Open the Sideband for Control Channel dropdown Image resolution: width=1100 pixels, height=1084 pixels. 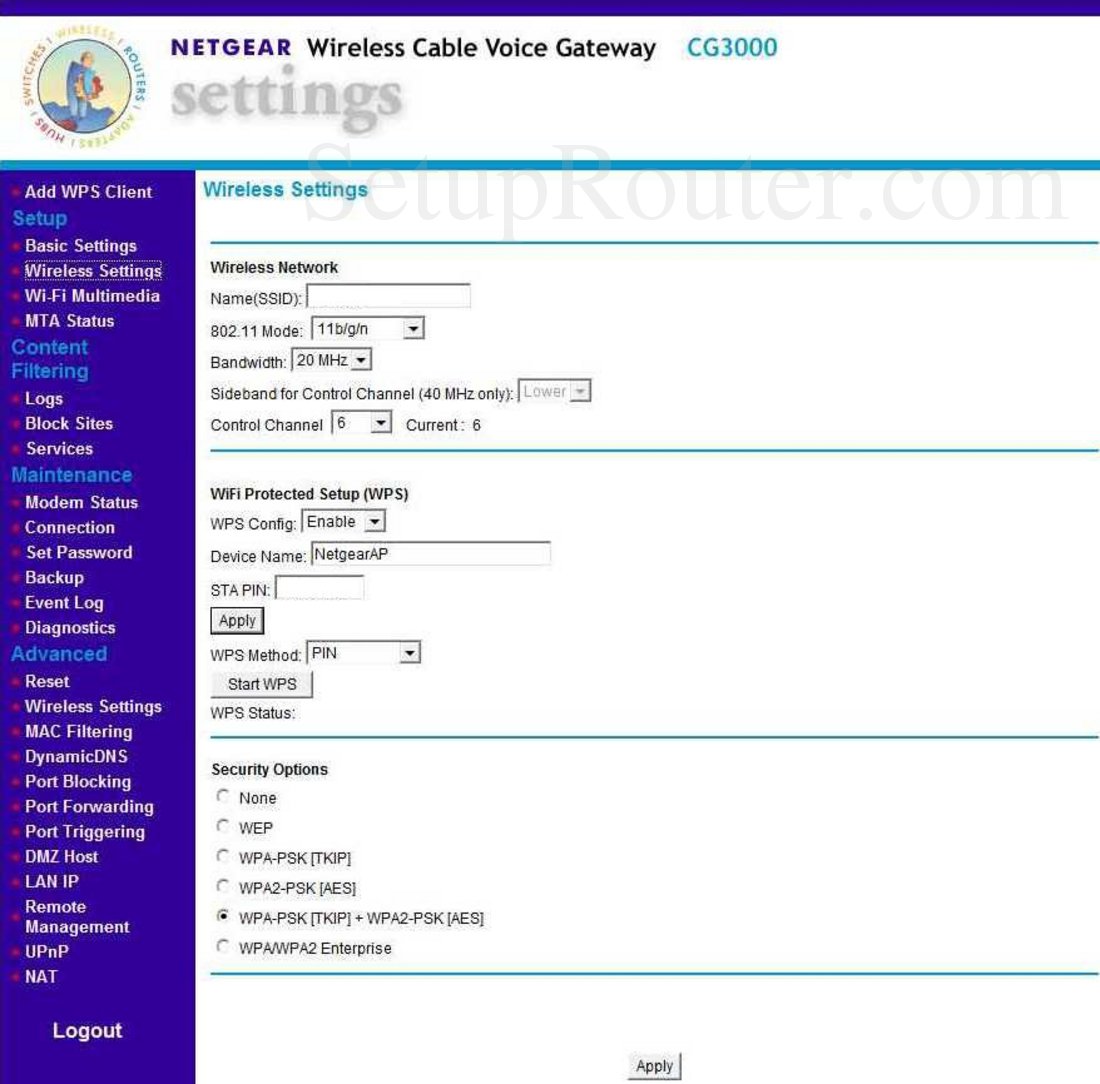pos(554,392)
